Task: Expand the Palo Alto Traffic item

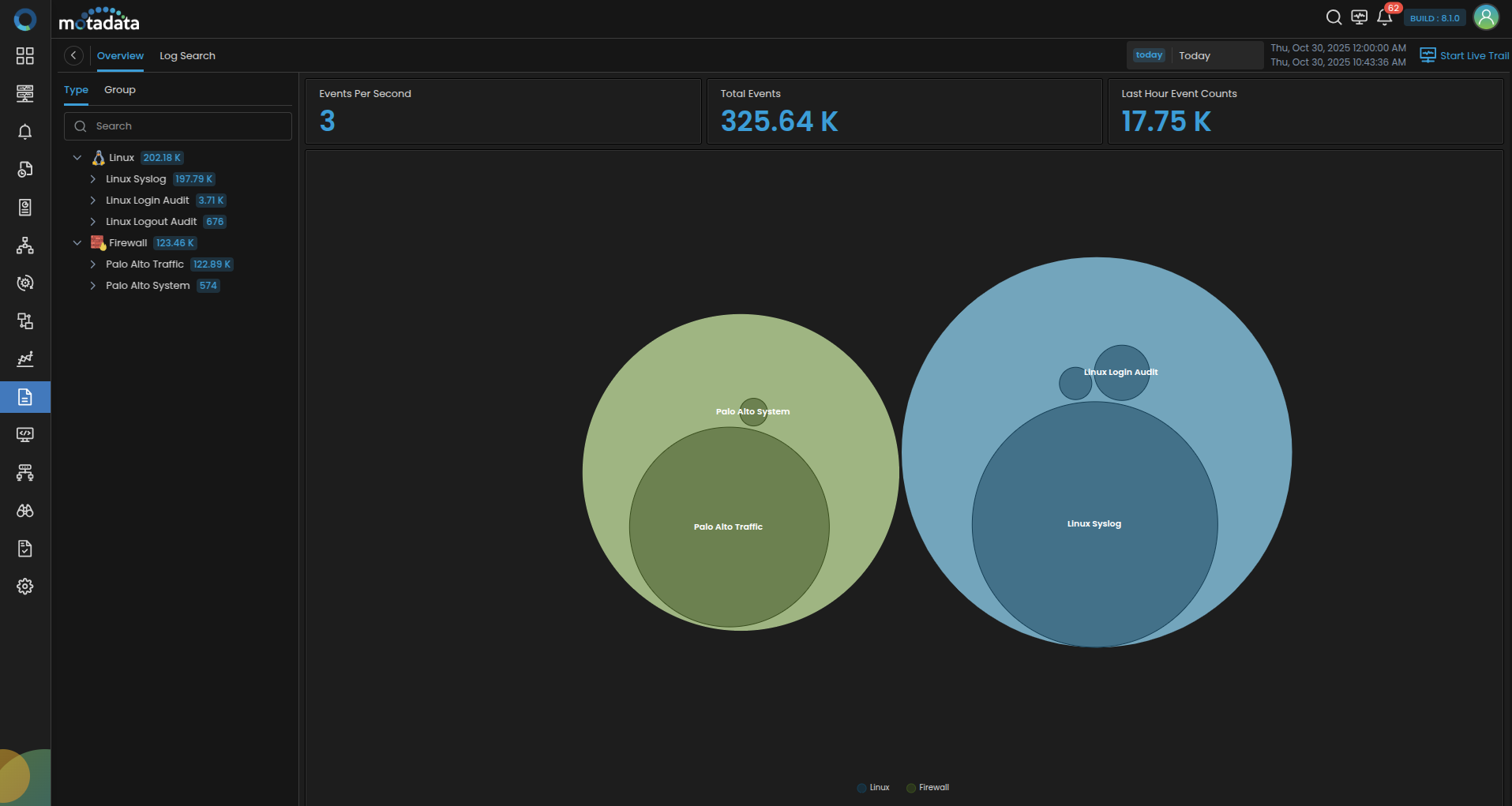Action: coord(93,264)
